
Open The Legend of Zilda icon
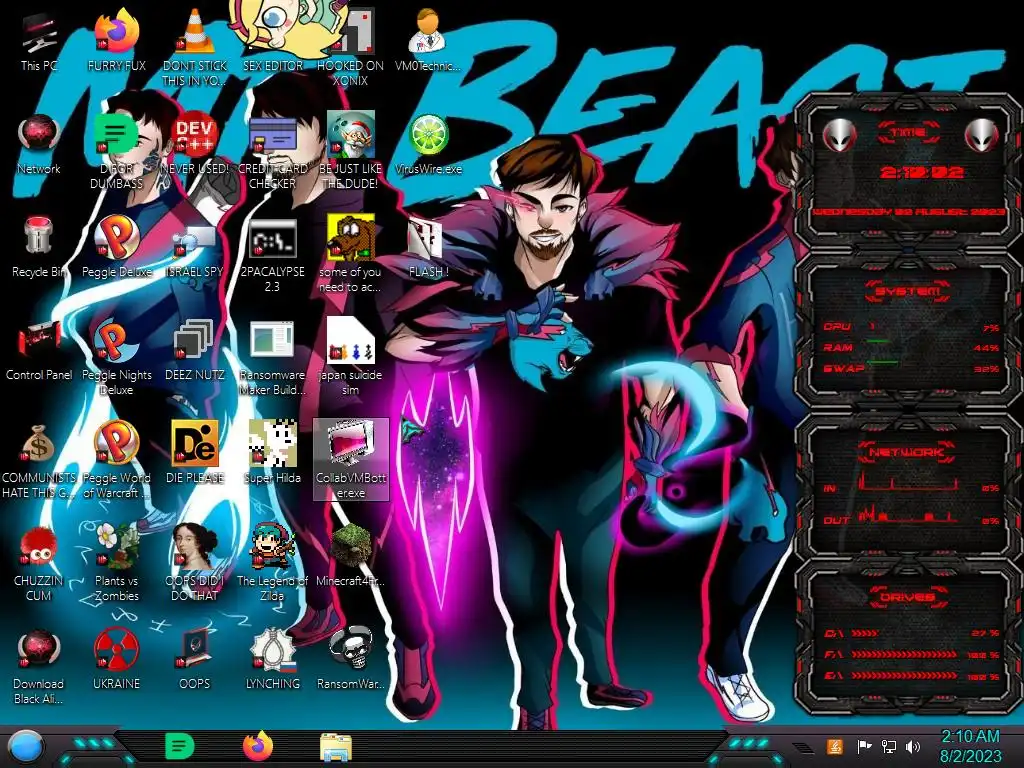272,563
